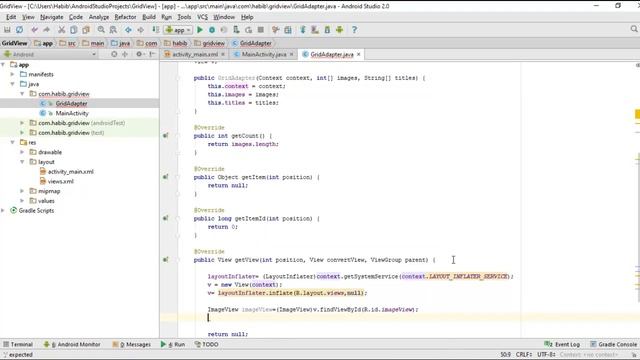
Task: Open the VCS menu
Action: pos(202,17)
